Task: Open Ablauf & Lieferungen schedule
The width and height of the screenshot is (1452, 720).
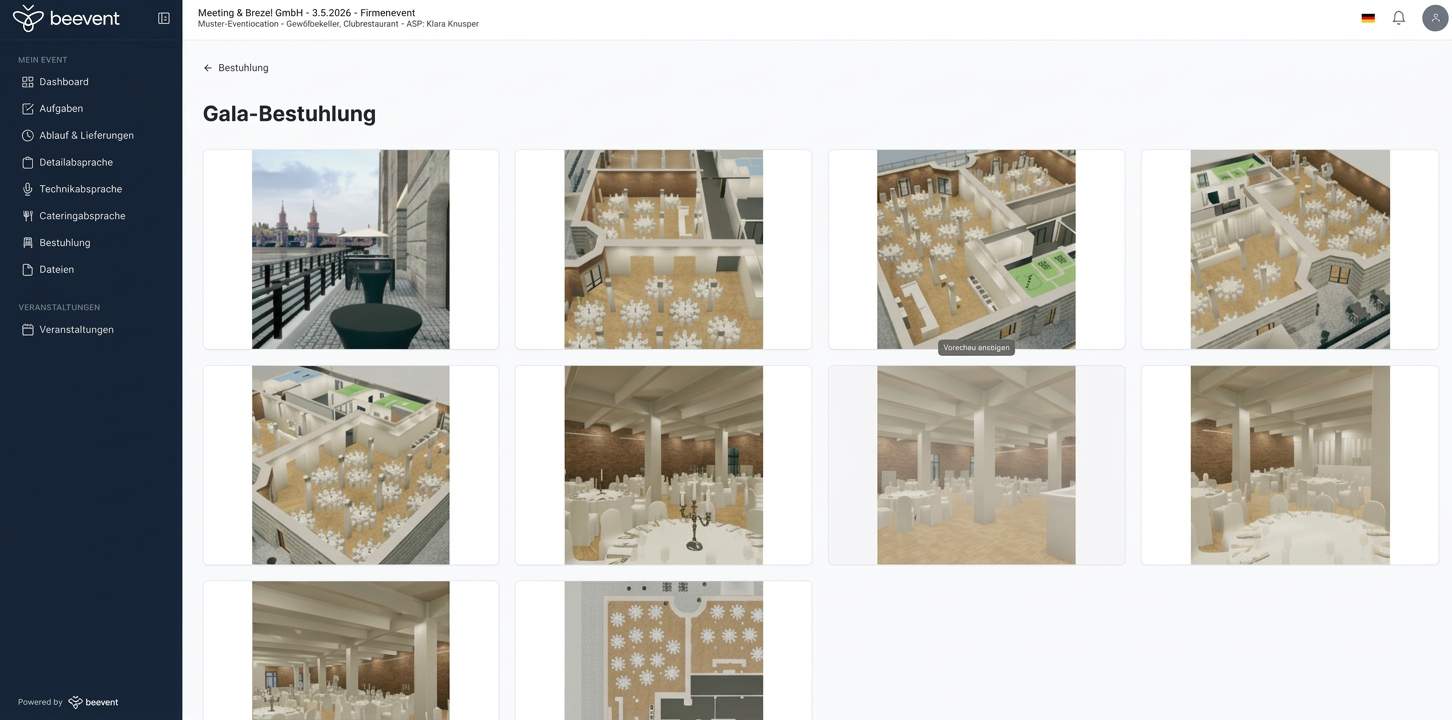Action: [28, 135]
